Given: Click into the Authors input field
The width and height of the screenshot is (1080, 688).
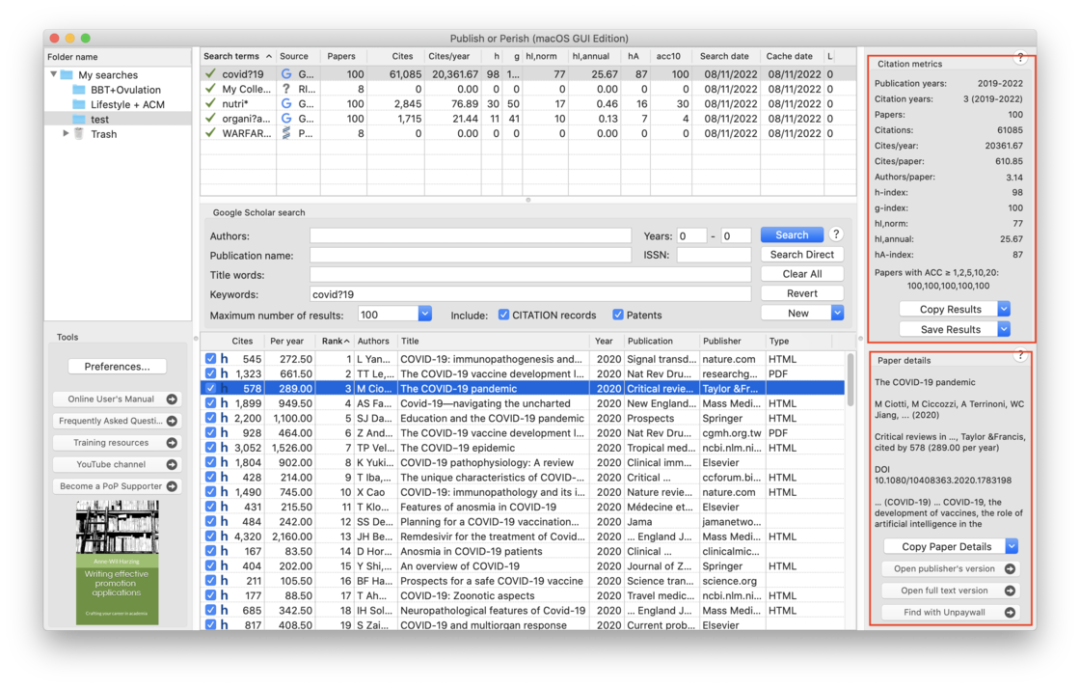Looking at the screenshot, I should [x=470, y=236].
